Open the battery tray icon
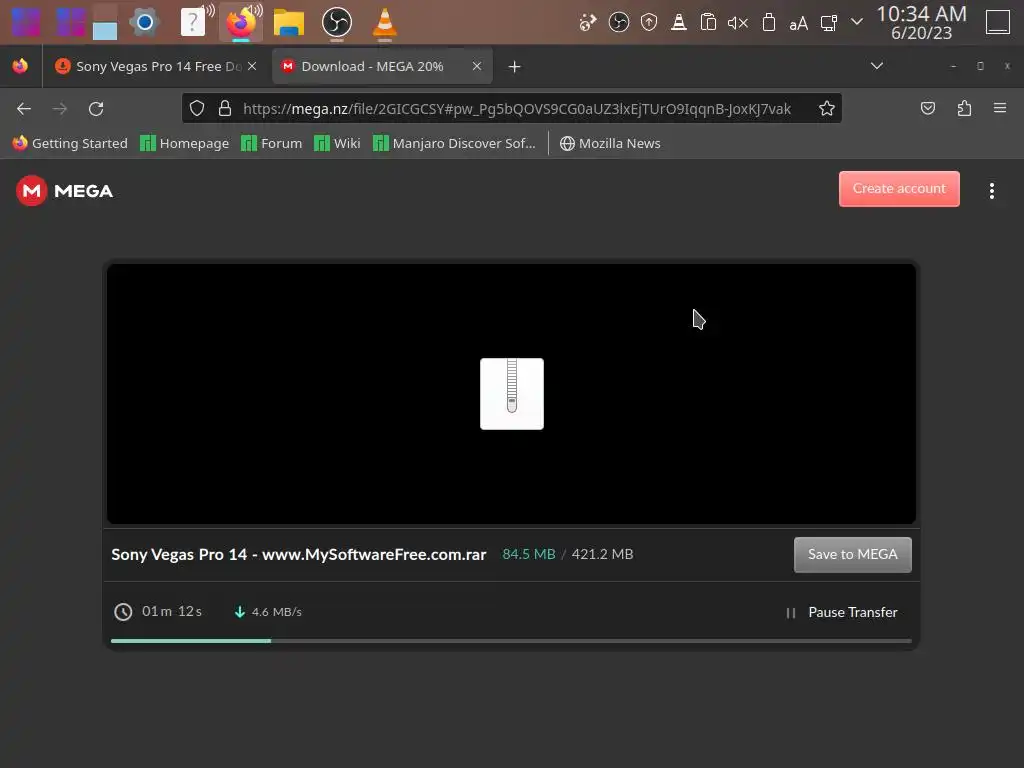Viewport: 1024px width, 768px height. tap(769, 23)
